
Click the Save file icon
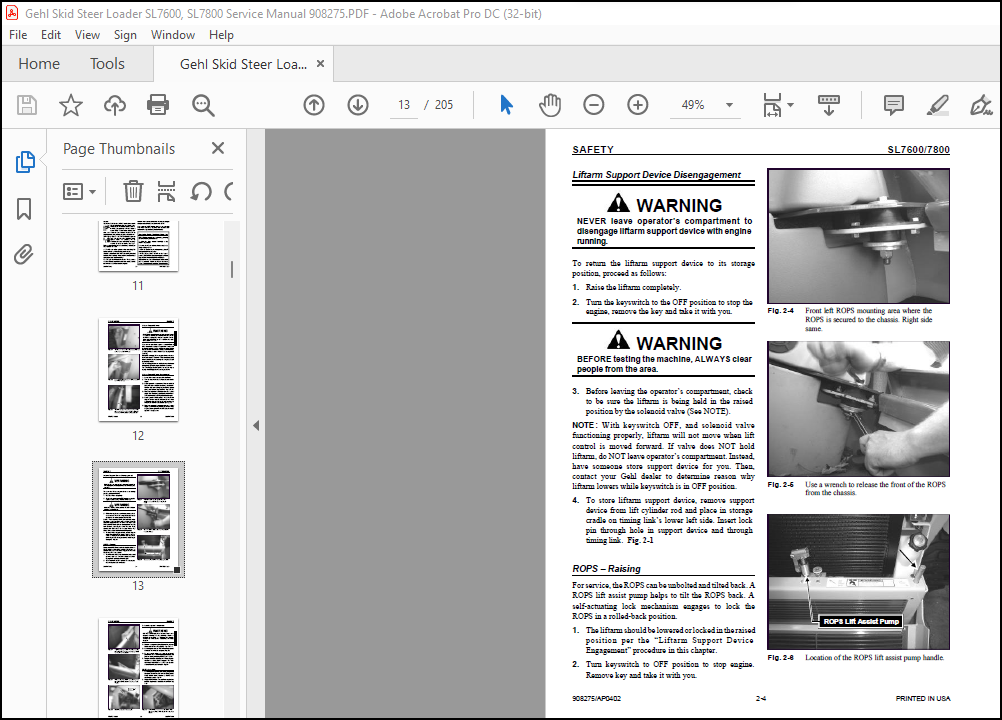[27, 105]
